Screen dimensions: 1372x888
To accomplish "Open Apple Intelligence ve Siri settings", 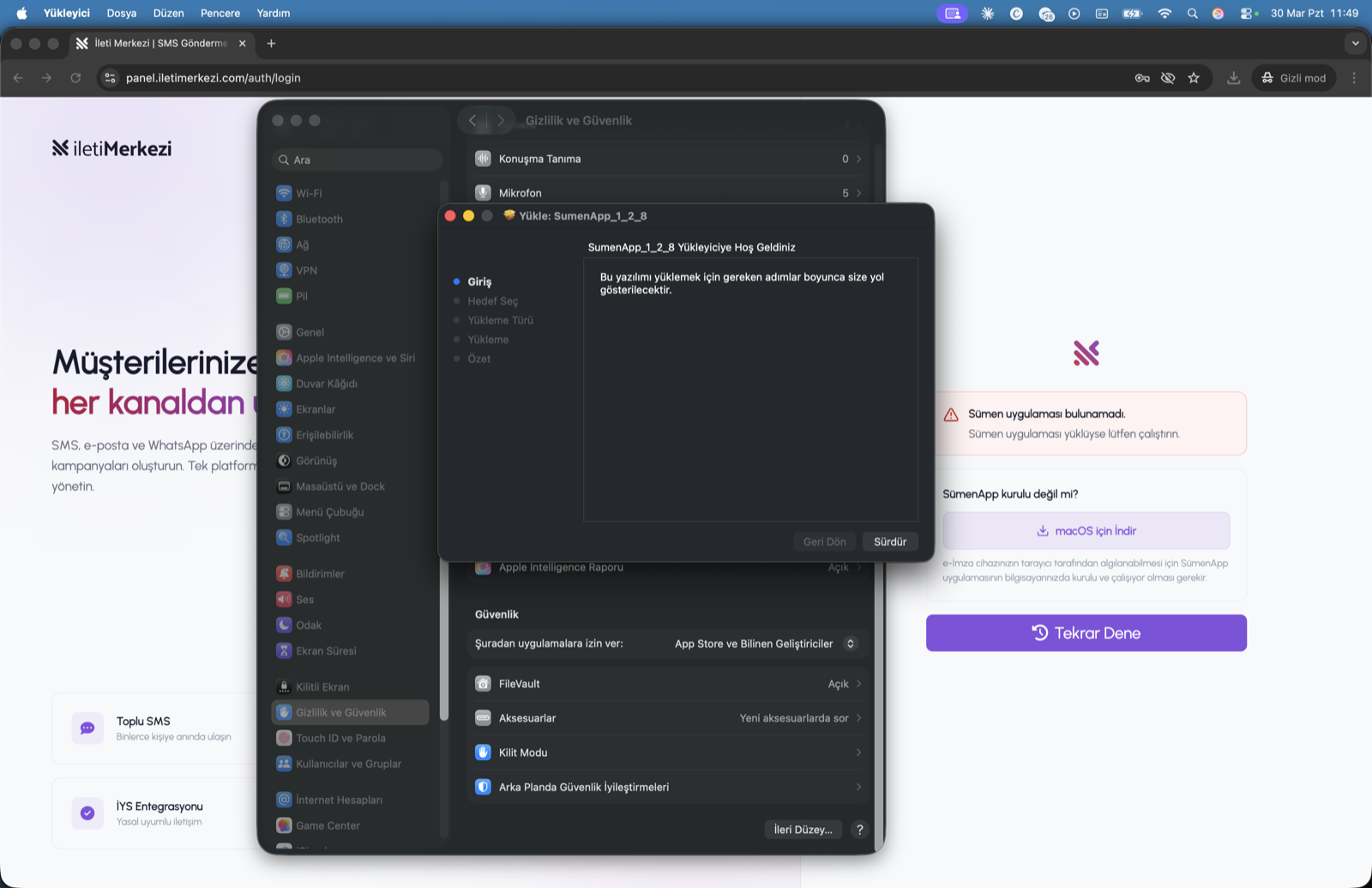I will click(x=355, y=358).
